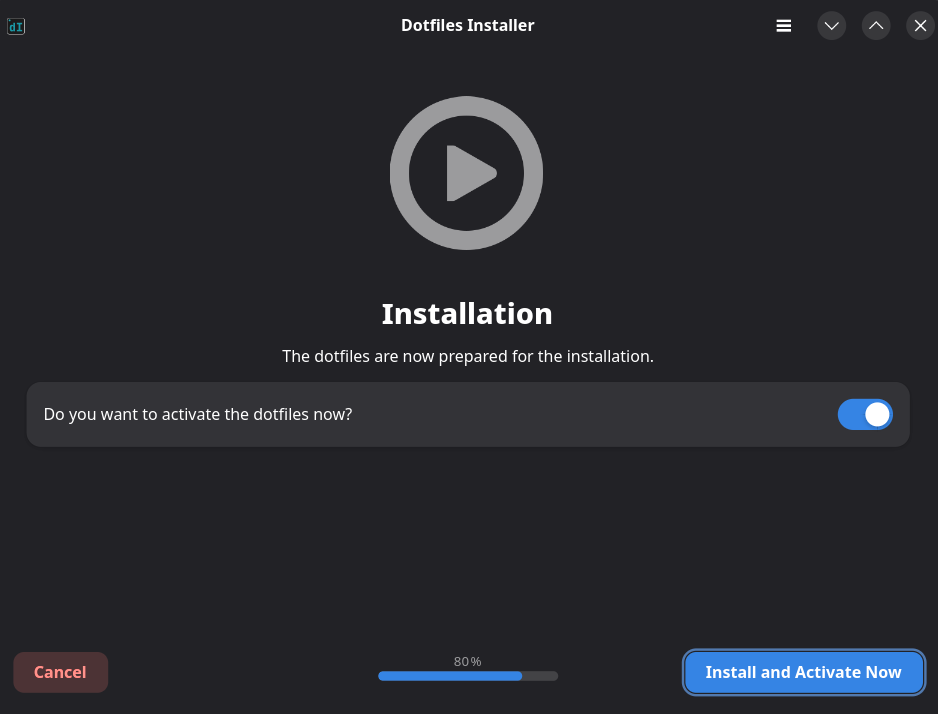The height and width of the screenshot is (714, 938).
Task: Click the Dotfiles Installer app icon
Action: (x=16, y=26)
